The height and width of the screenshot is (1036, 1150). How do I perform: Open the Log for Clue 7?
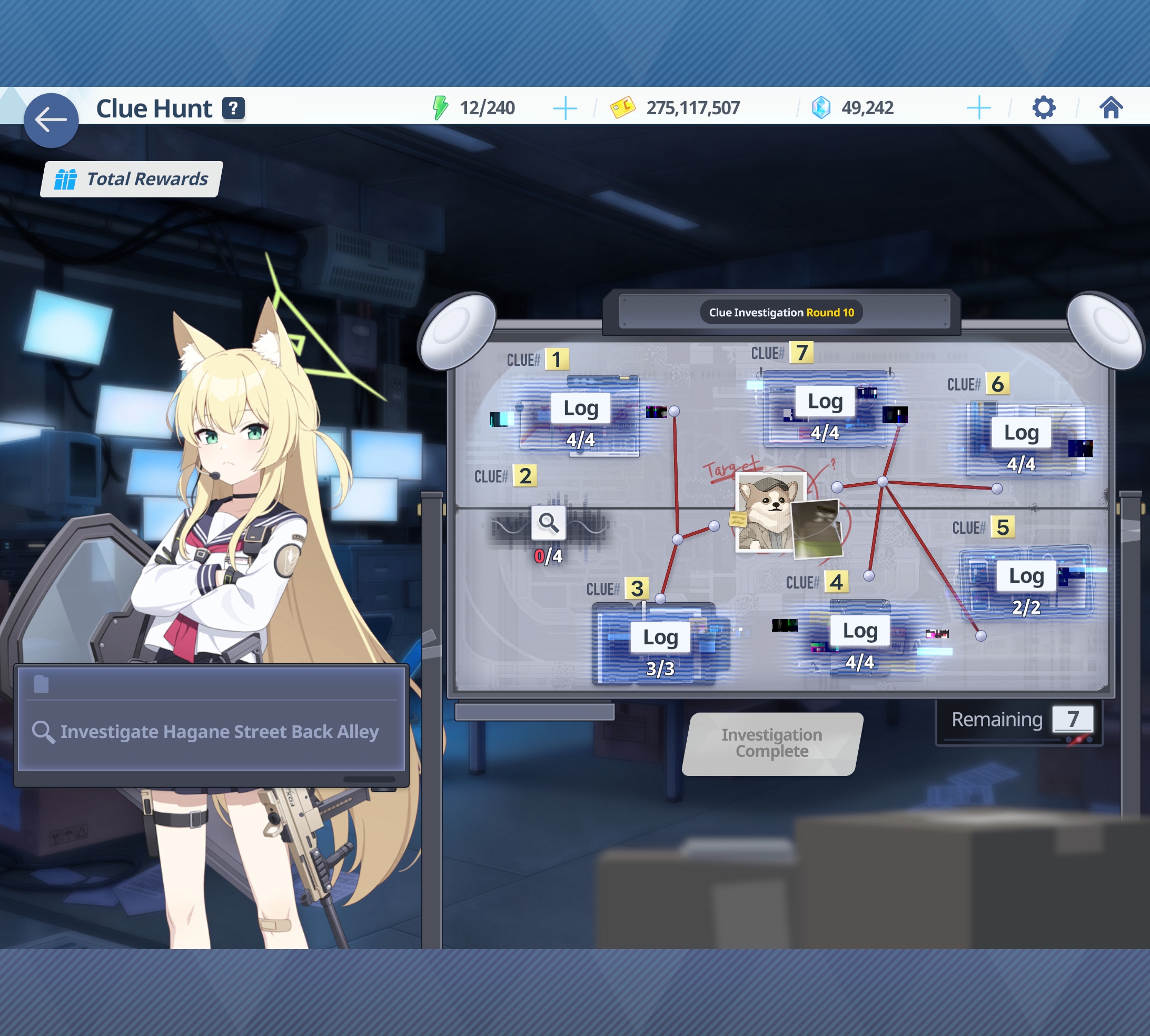[826, 401]
